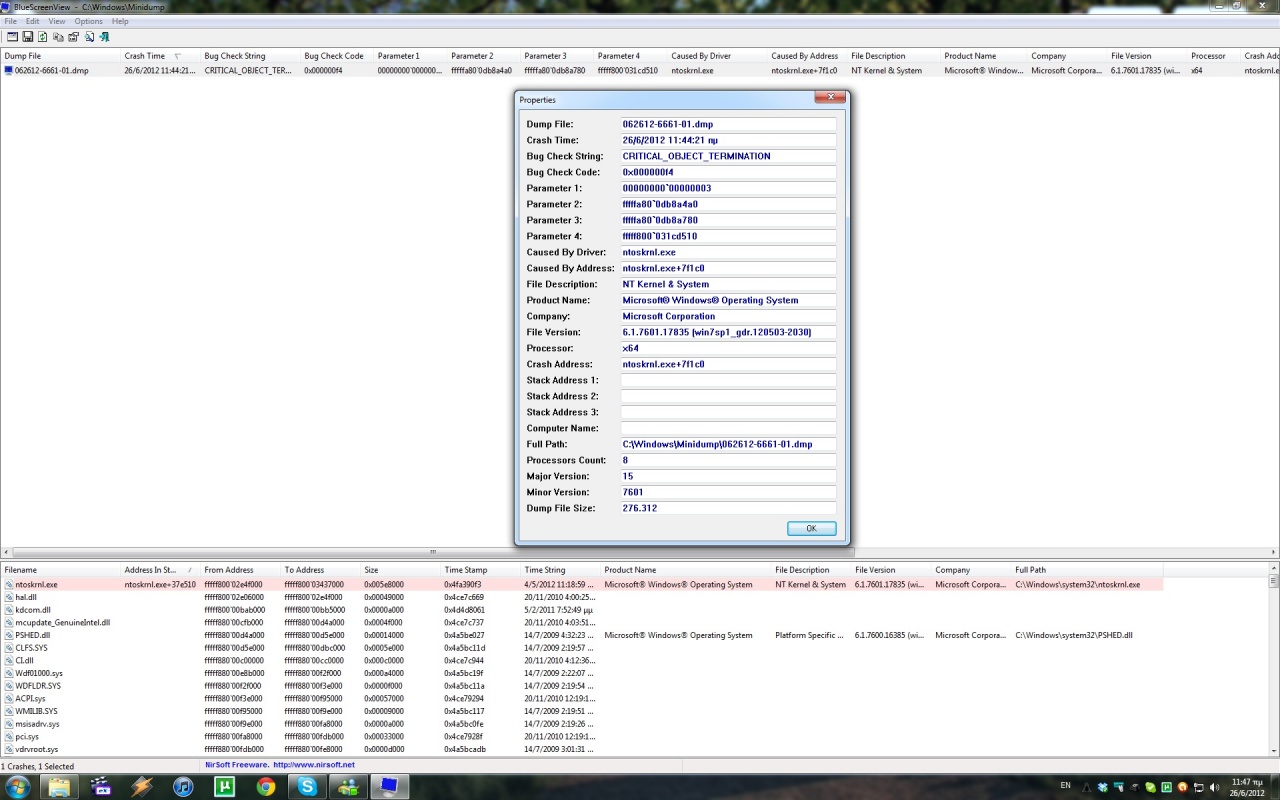Image resolution: width=1280 pixels, height=800 pixels.
Task: Click the volume speaker tray icon
Action: [1214, 787]
